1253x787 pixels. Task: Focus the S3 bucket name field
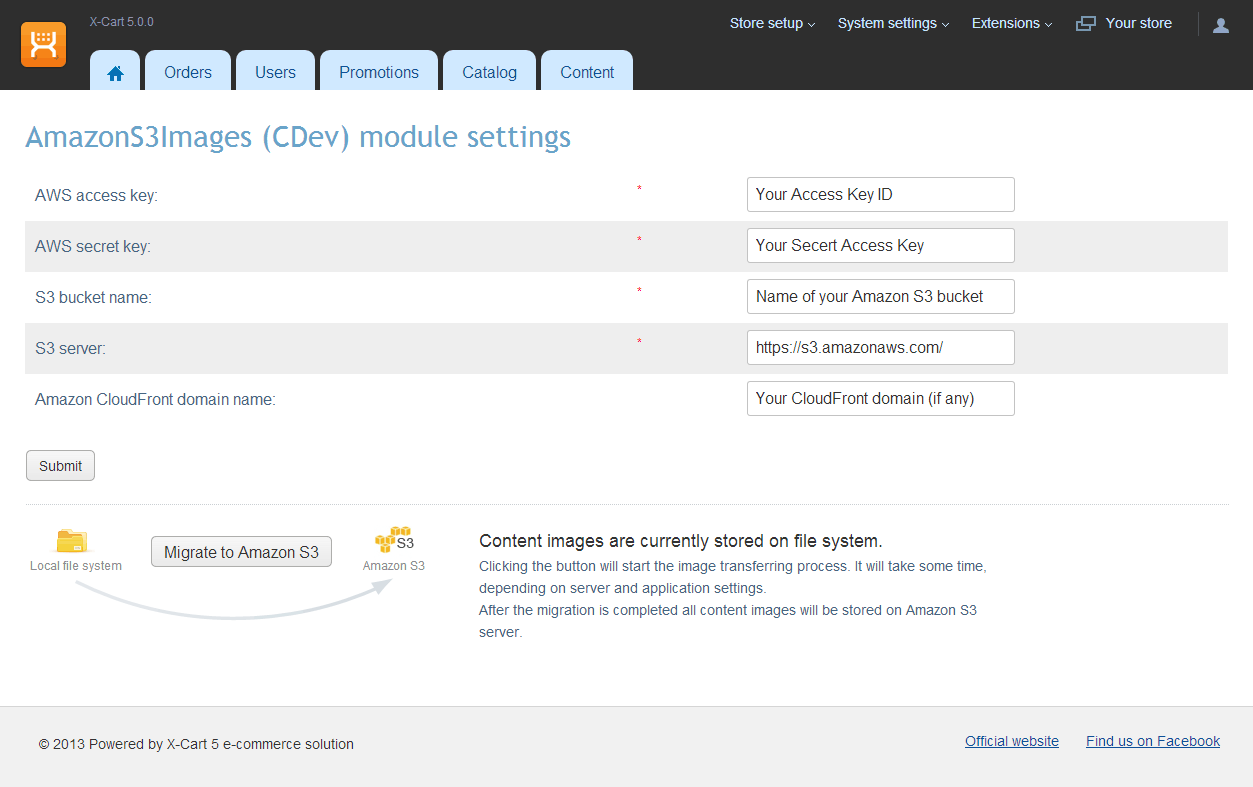881,297
